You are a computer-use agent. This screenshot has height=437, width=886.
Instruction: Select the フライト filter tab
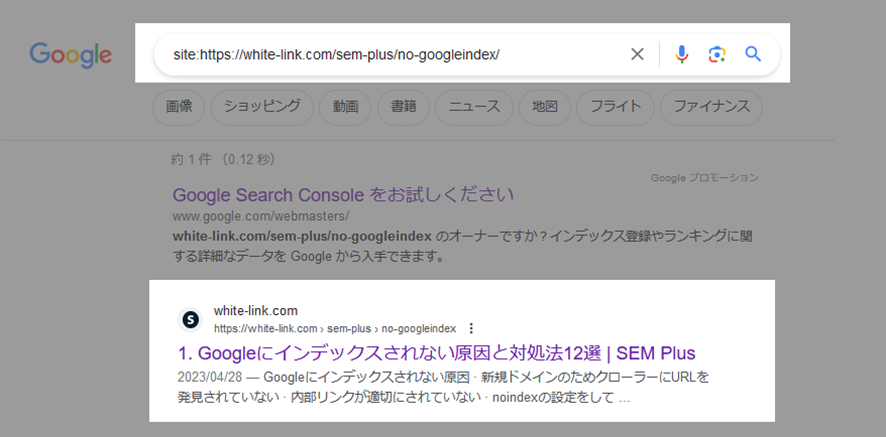pos(615,107)
